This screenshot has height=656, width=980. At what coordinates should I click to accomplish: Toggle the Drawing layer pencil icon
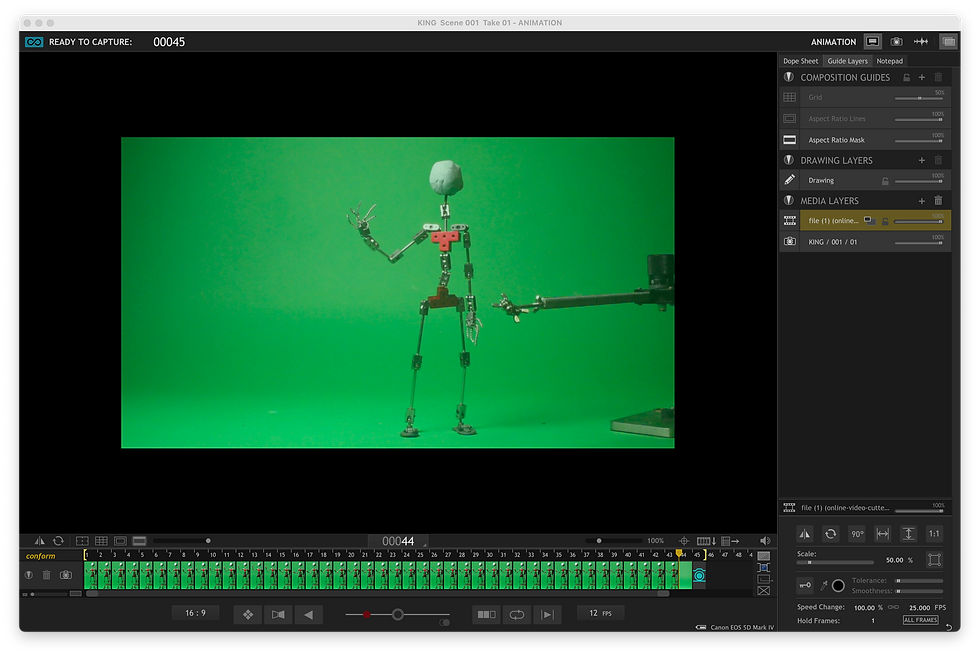[789, 180]
